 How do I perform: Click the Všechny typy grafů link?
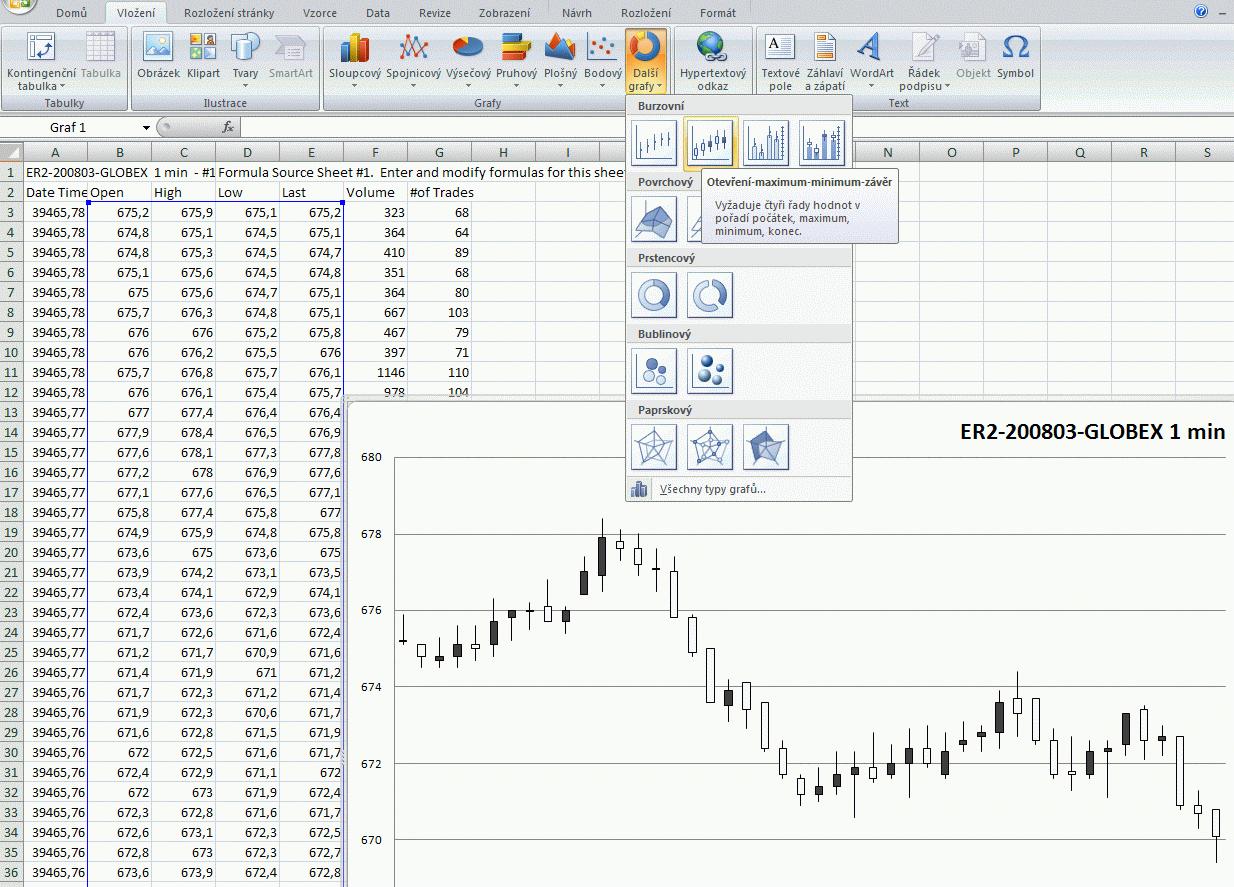point(712,489)
